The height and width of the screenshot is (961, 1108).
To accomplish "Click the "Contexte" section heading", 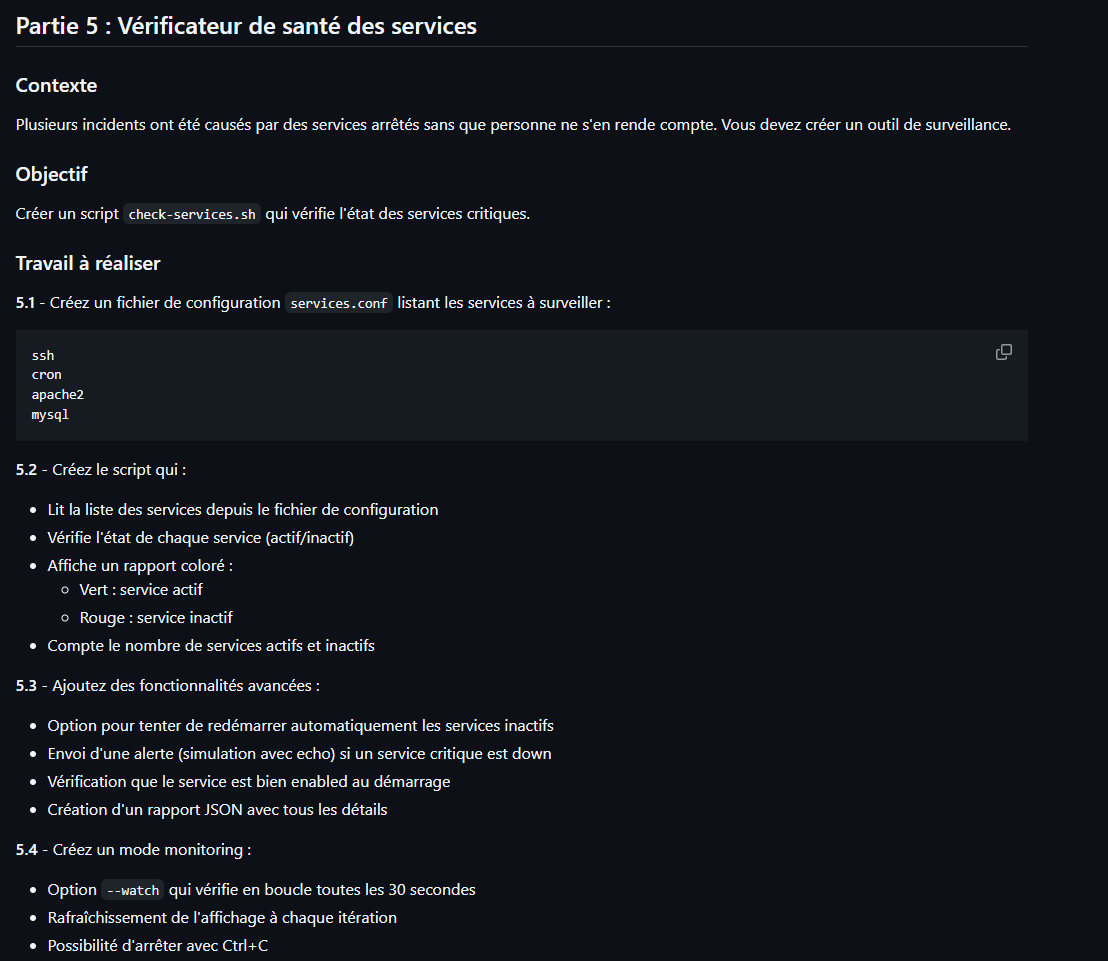I will click(x=56, y=86).
